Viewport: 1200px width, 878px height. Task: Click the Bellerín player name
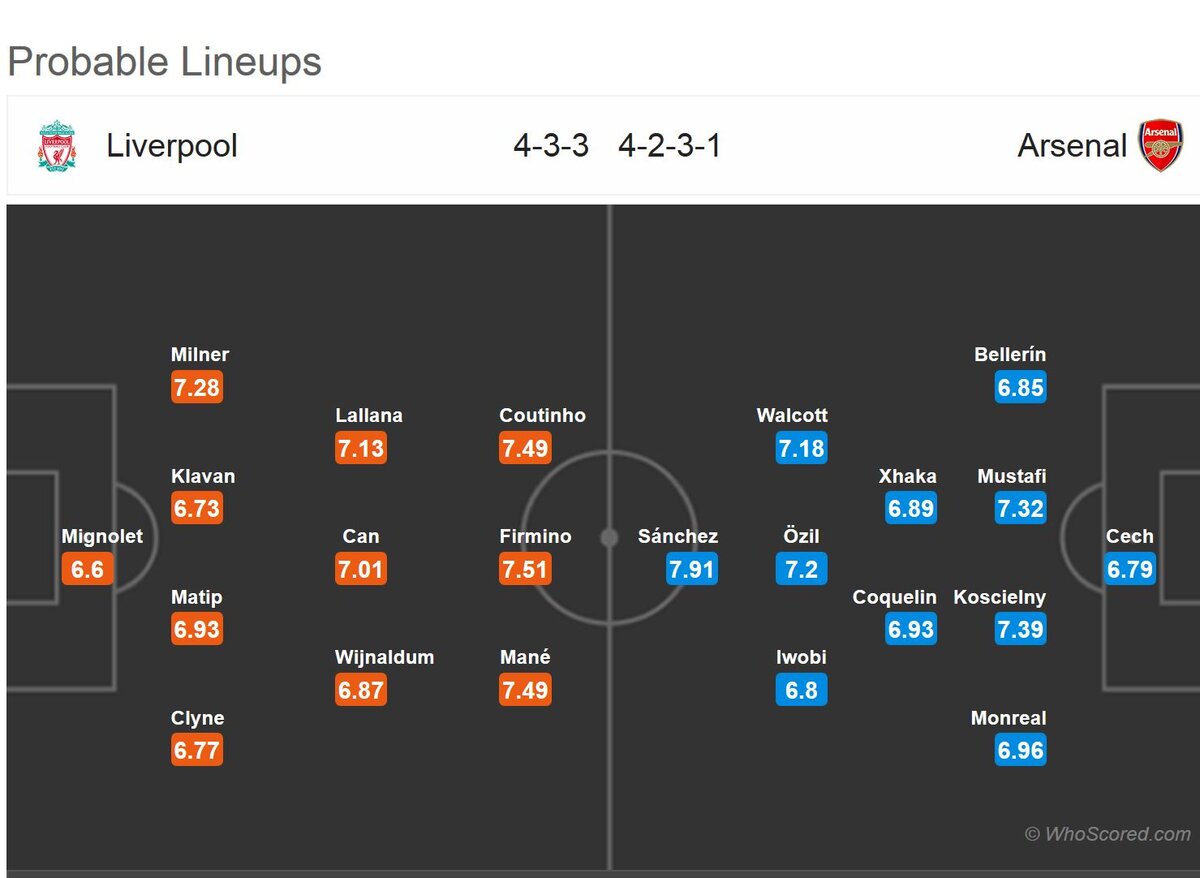click(x=1010, y=354)
